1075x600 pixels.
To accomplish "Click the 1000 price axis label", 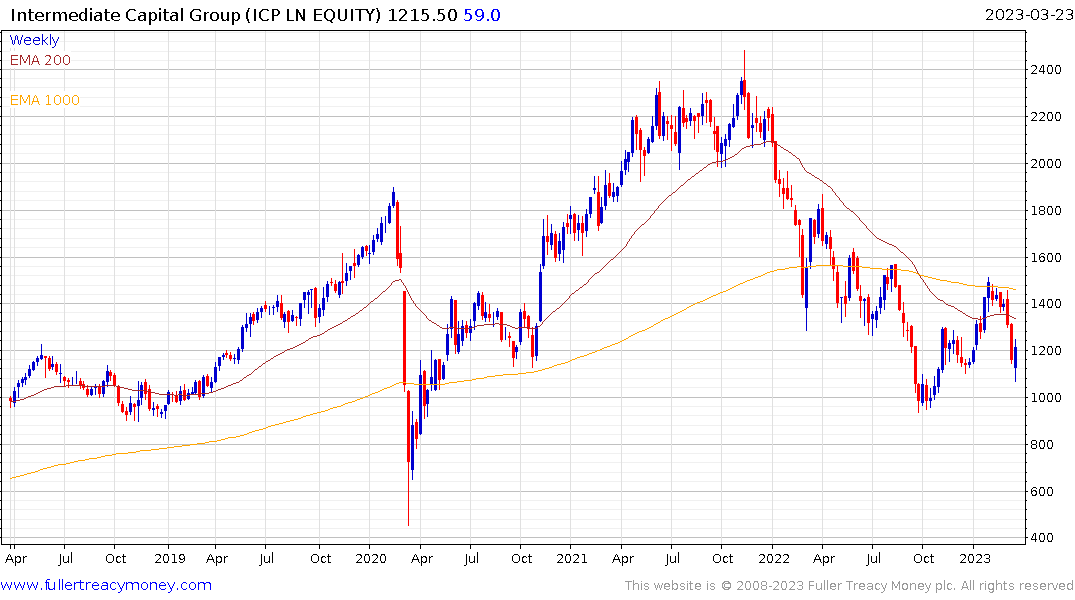I will click(1046, 398).
